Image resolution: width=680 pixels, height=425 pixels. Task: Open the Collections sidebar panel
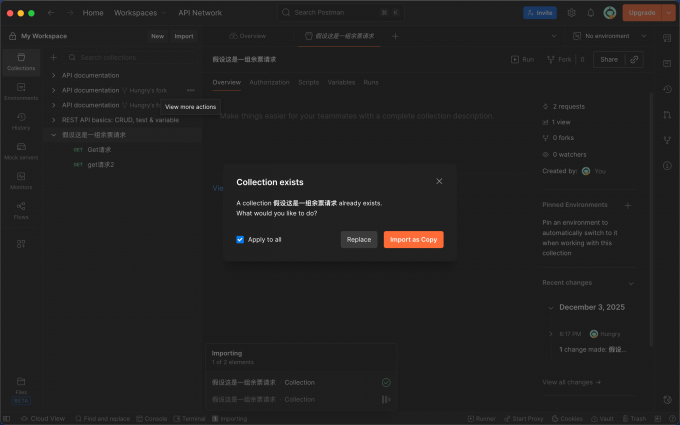[21, 62]
